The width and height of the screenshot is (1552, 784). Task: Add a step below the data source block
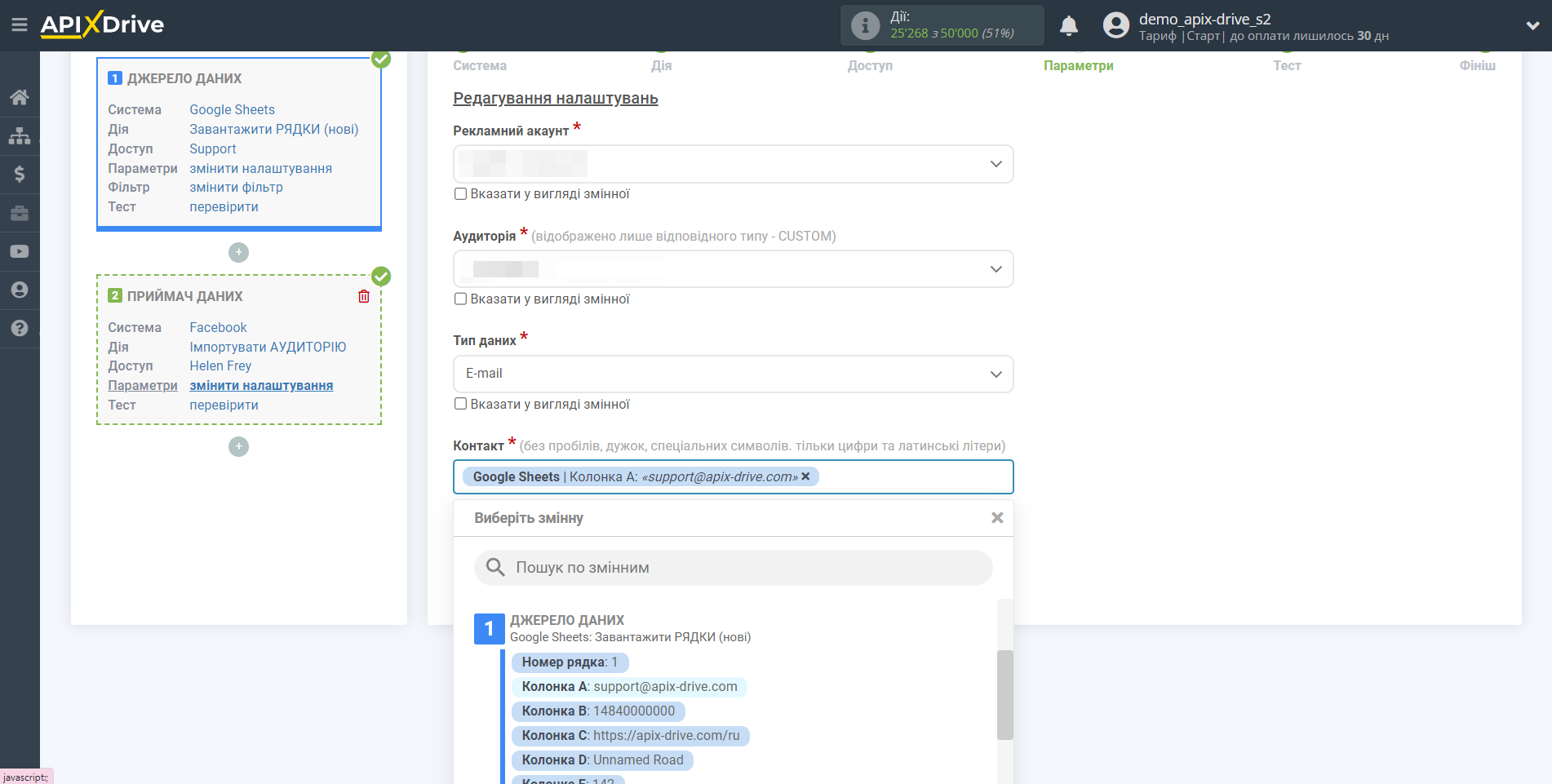point(238,252)
